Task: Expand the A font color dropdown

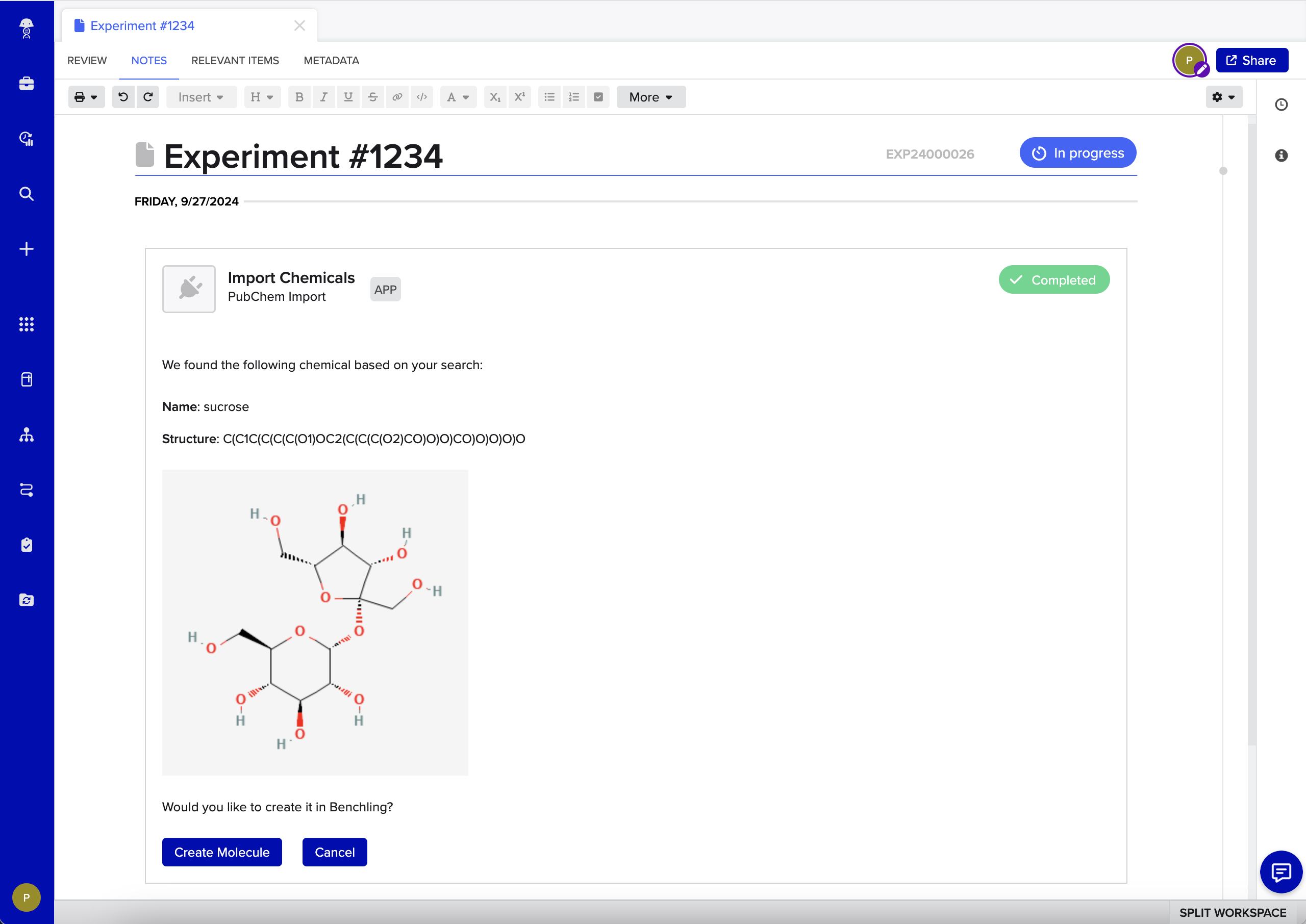Action: [x=467, y=97]
